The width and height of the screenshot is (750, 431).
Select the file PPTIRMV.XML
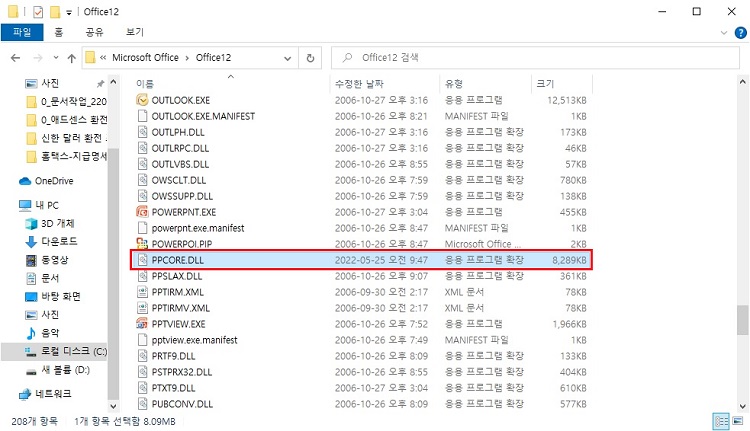180,308
